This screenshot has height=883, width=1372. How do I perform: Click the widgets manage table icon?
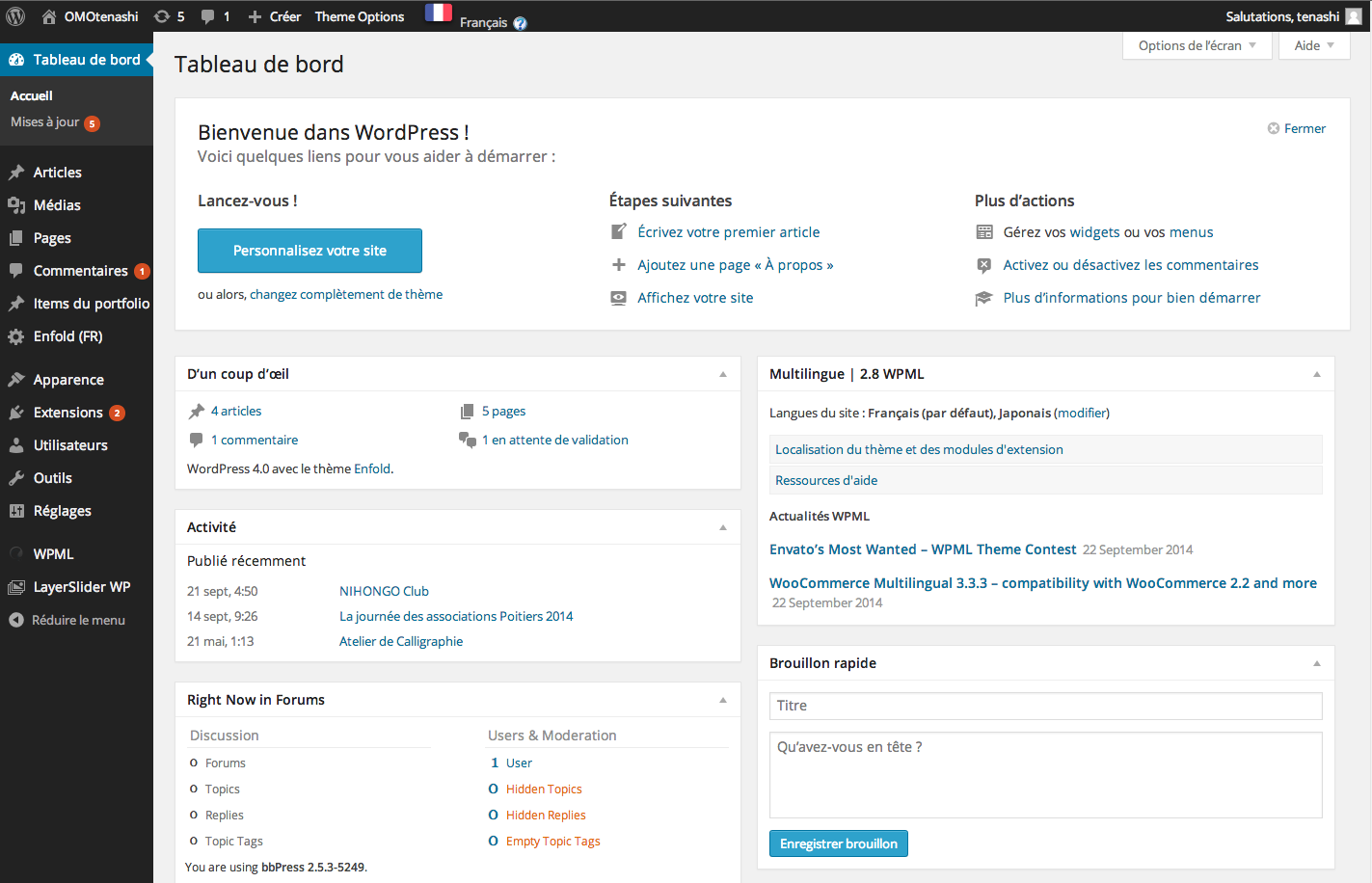[x=984, y=231]
